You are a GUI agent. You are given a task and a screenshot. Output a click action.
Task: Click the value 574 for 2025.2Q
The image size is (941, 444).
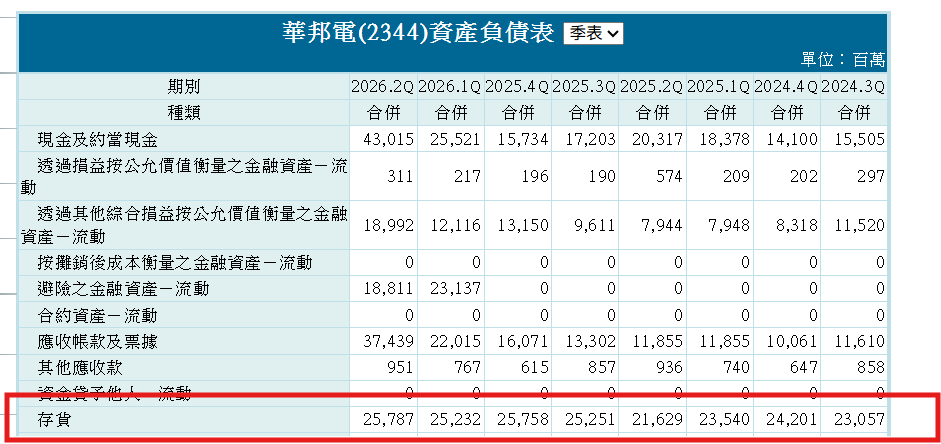[669, 176]
